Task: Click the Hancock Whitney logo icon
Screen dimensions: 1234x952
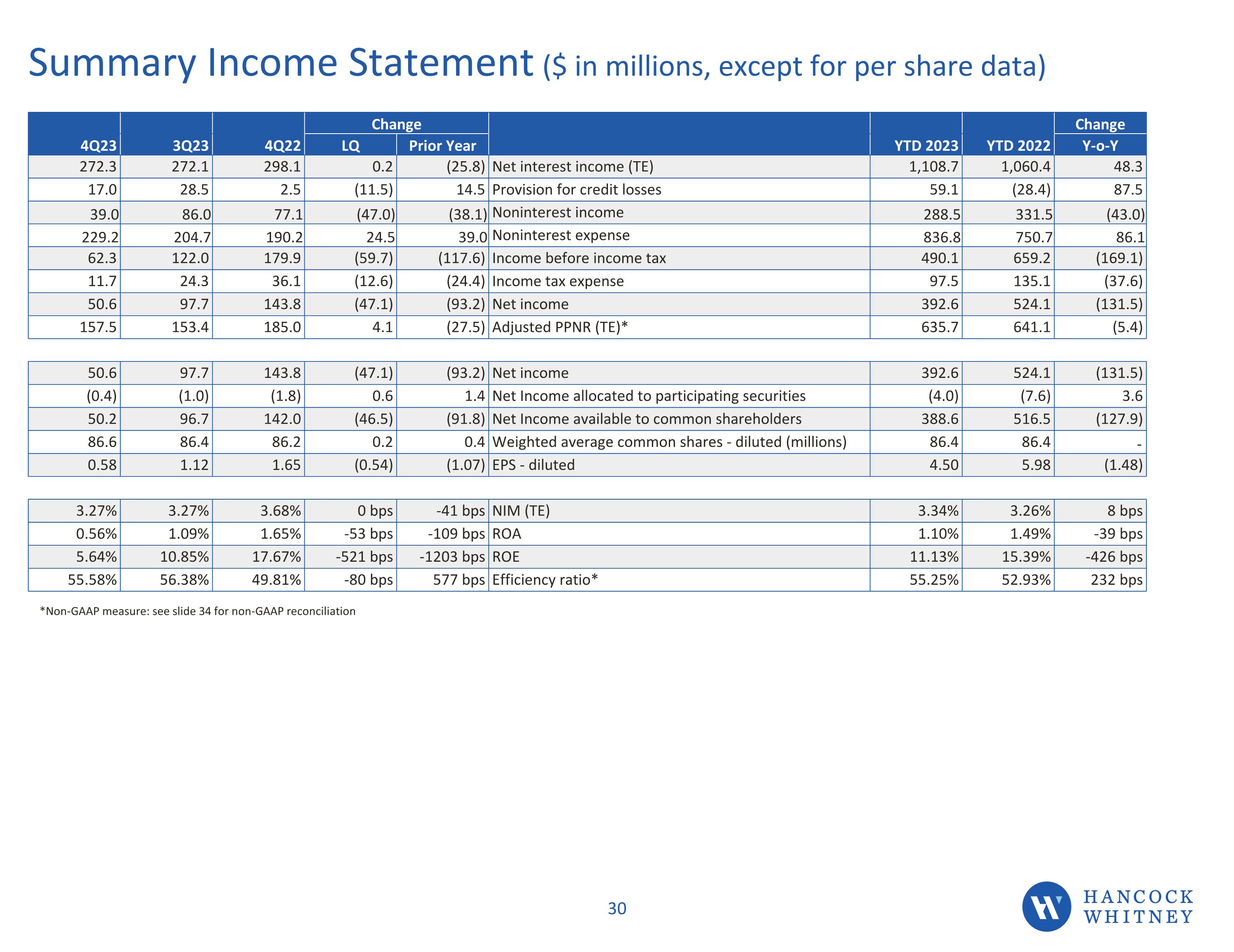Action: coord(1046,906)
